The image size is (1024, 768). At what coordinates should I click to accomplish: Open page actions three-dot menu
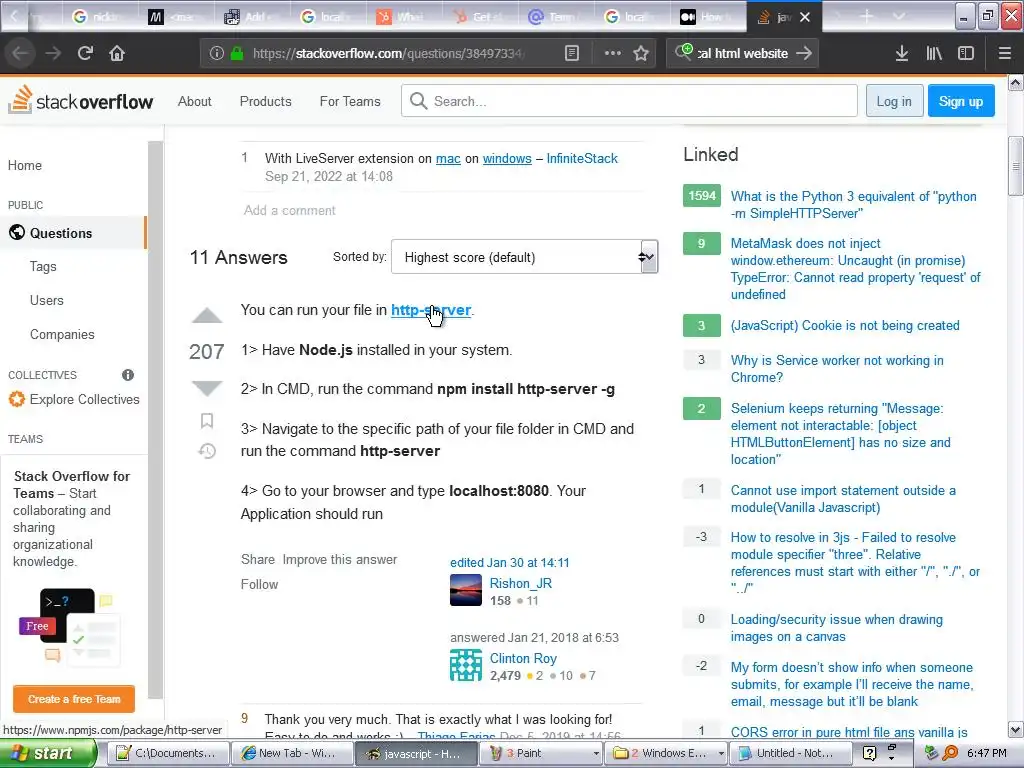613,53
